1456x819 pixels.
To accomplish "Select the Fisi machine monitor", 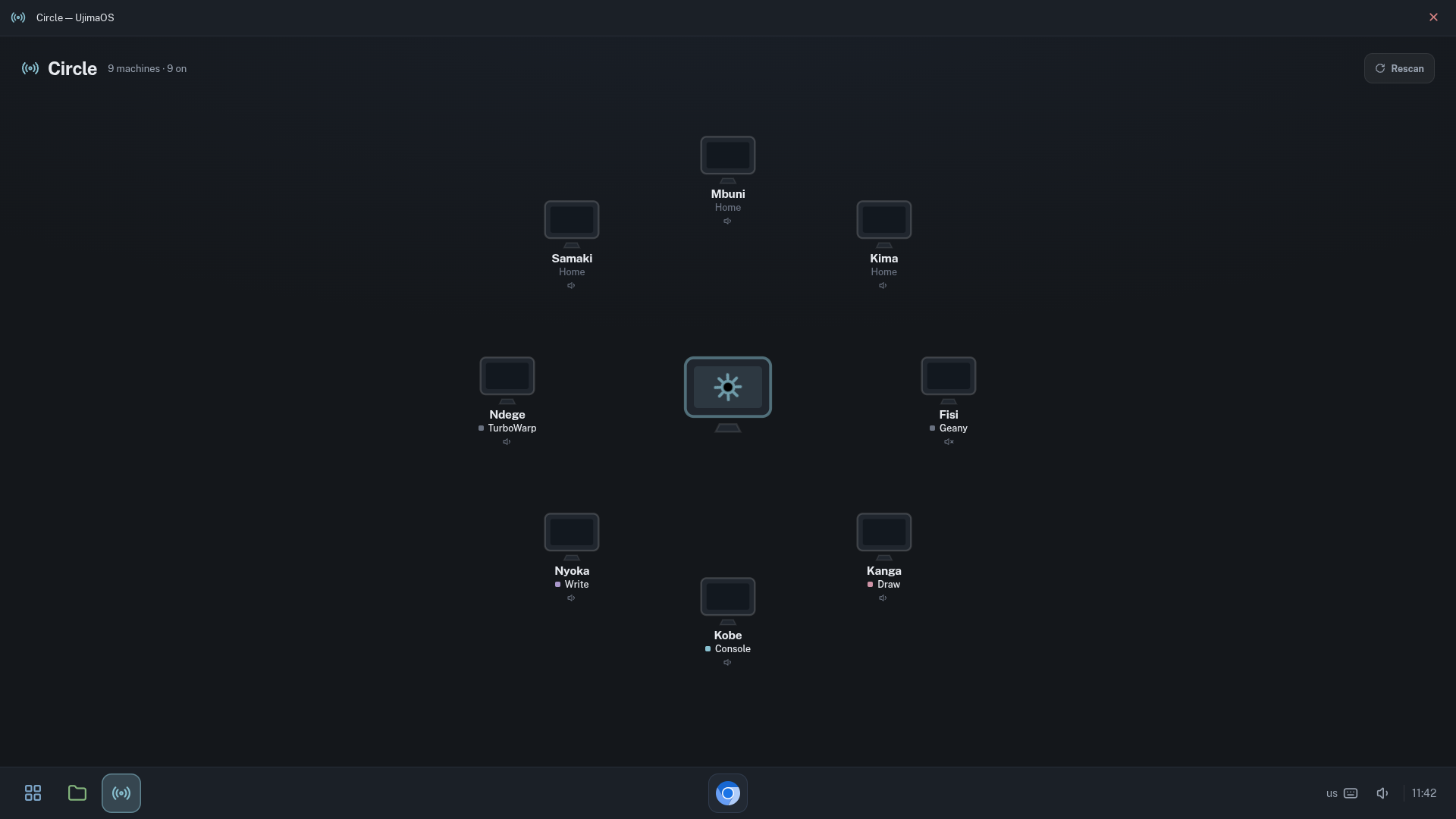I will click(x=948, y=380).
